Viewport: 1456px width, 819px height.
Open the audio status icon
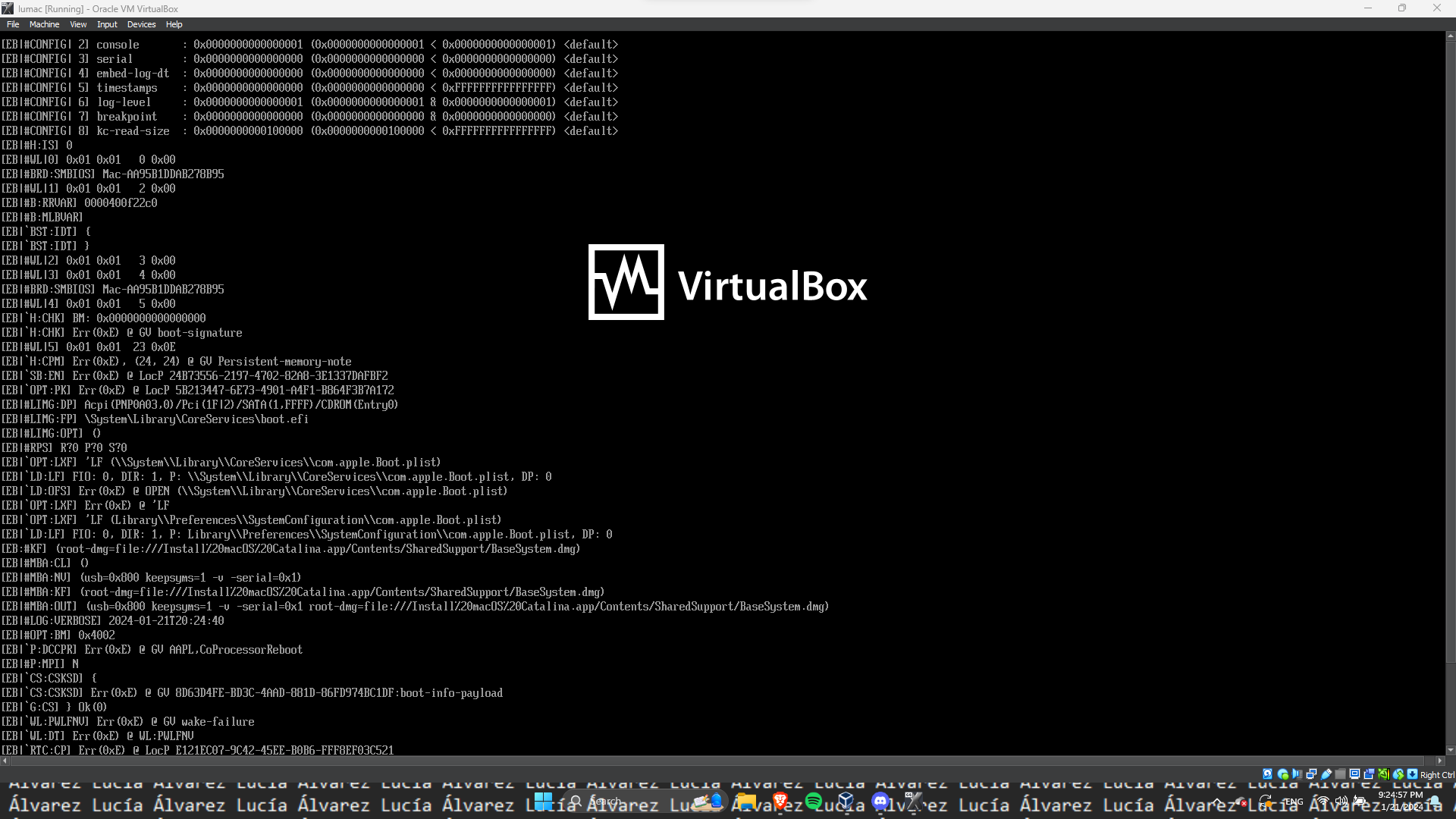pyautogui.click(x=1297, y=774)
